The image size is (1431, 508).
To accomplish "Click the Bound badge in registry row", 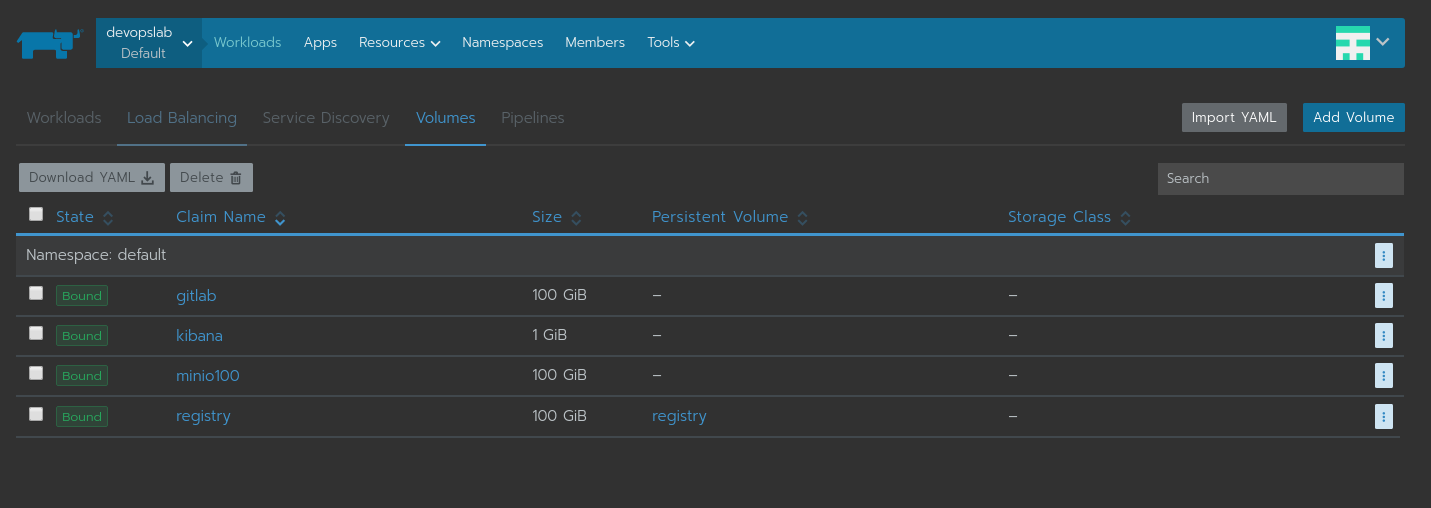I will 82,417.
